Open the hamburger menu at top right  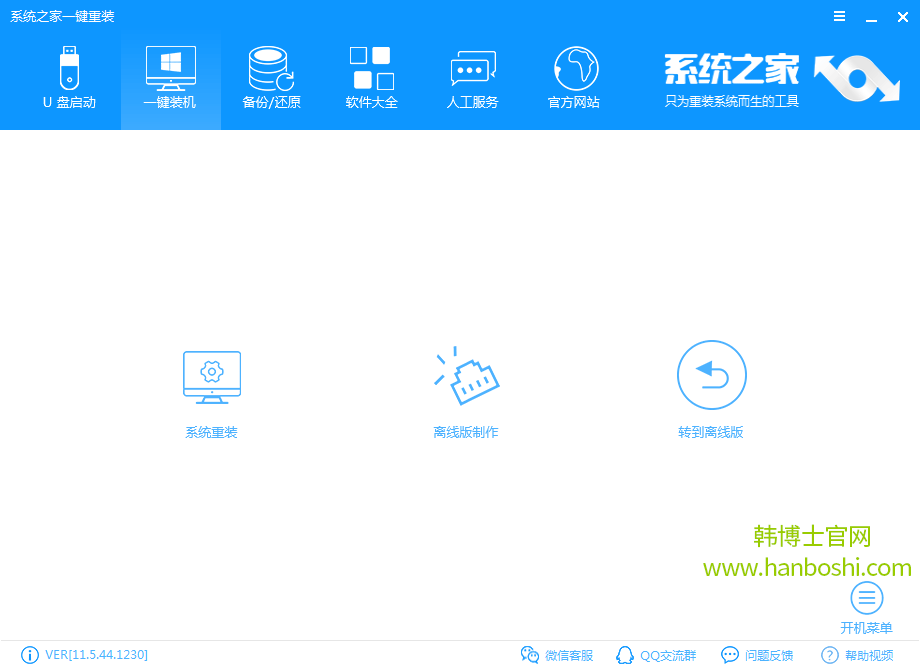pos(839,16)
